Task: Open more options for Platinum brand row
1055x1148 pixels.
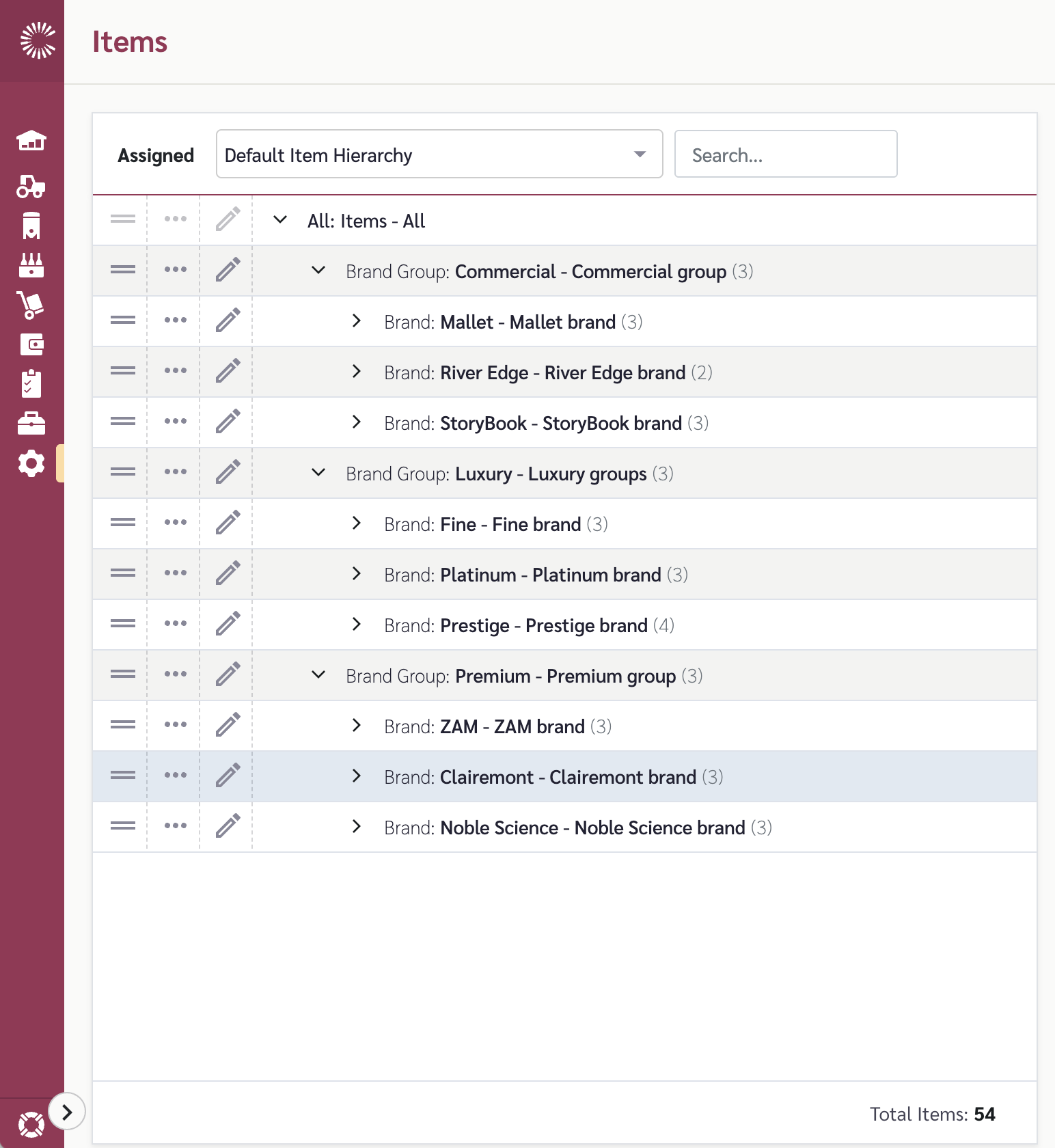Action: (x=176, y=573)
